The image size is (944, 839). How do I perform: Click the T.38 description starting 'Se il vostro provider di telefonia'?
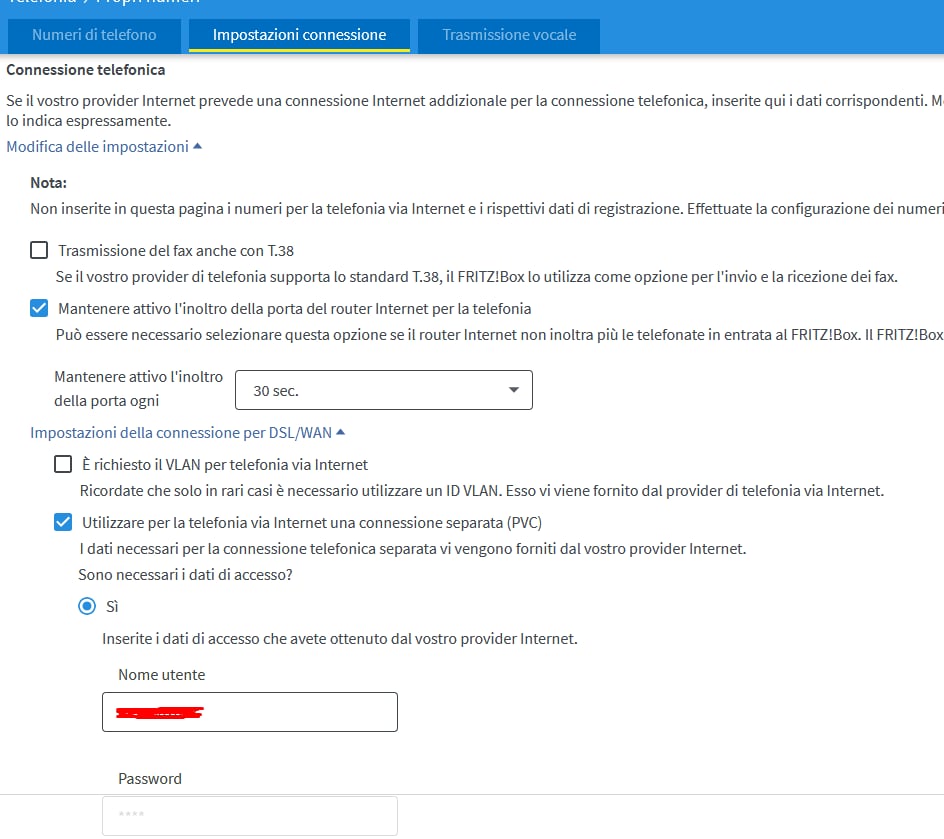coord(477,277)
